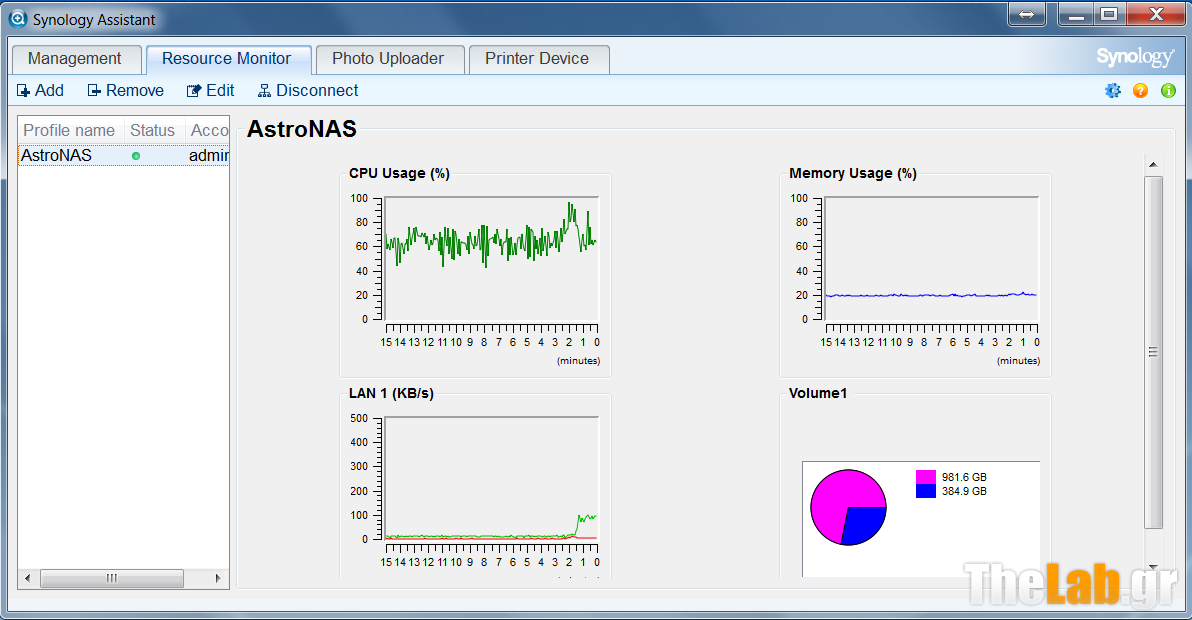Click the "Synology Assistant" window title text
1192x620 pixels.
pyautogui.click(x=94, y=20)
